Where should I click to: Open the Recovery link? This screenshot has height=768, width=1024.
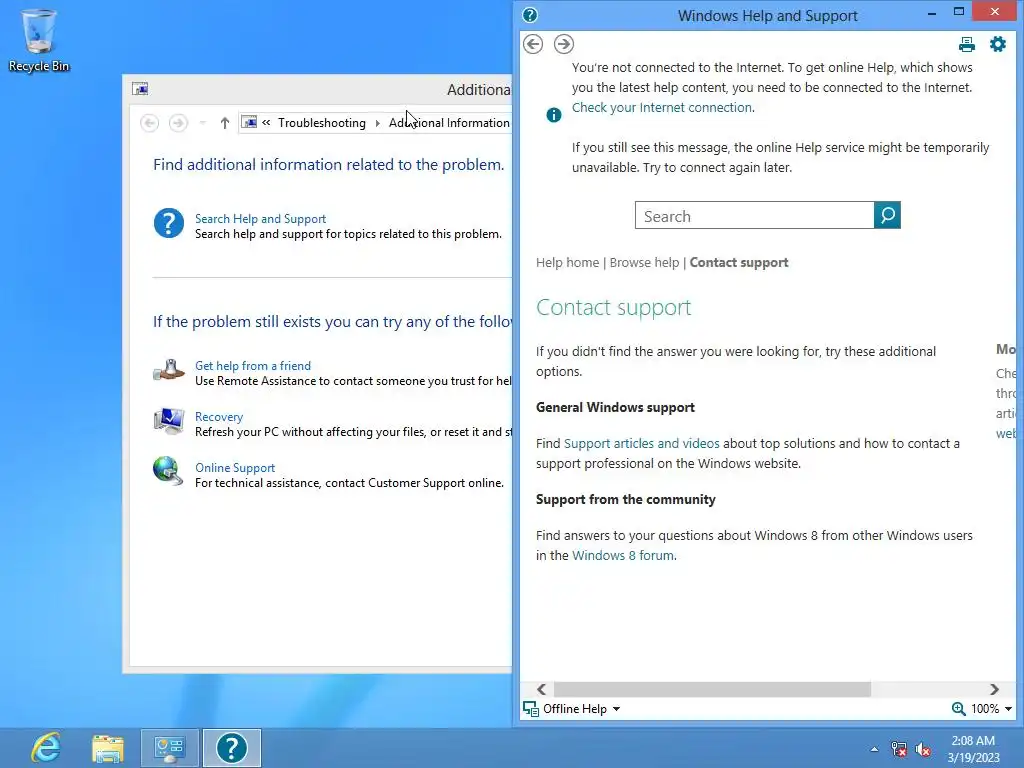(219, 417)
